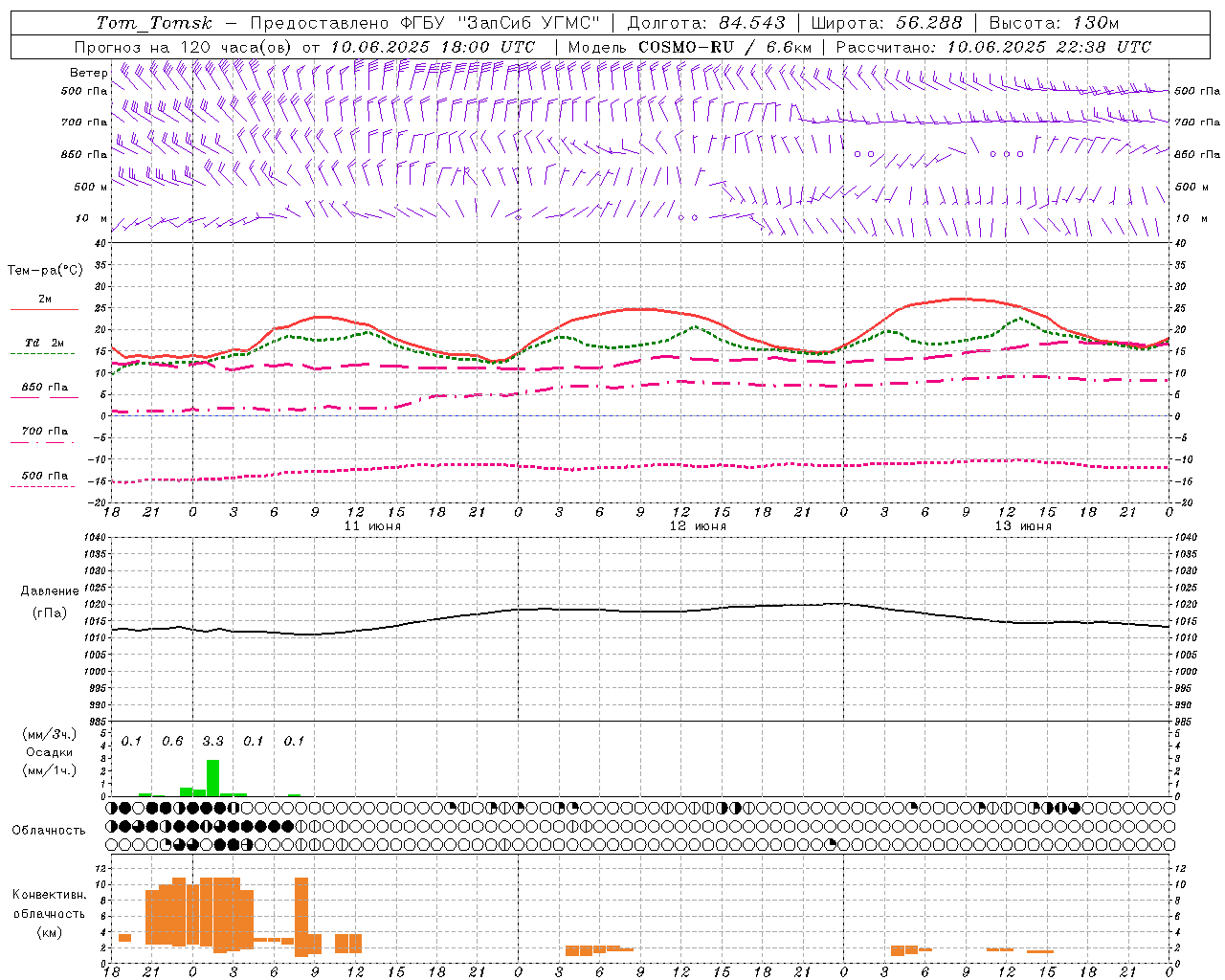Select the 3.3 precipitation total value
The width and height of the screenshot is (1225, 980).
click(x=212, y=742)
